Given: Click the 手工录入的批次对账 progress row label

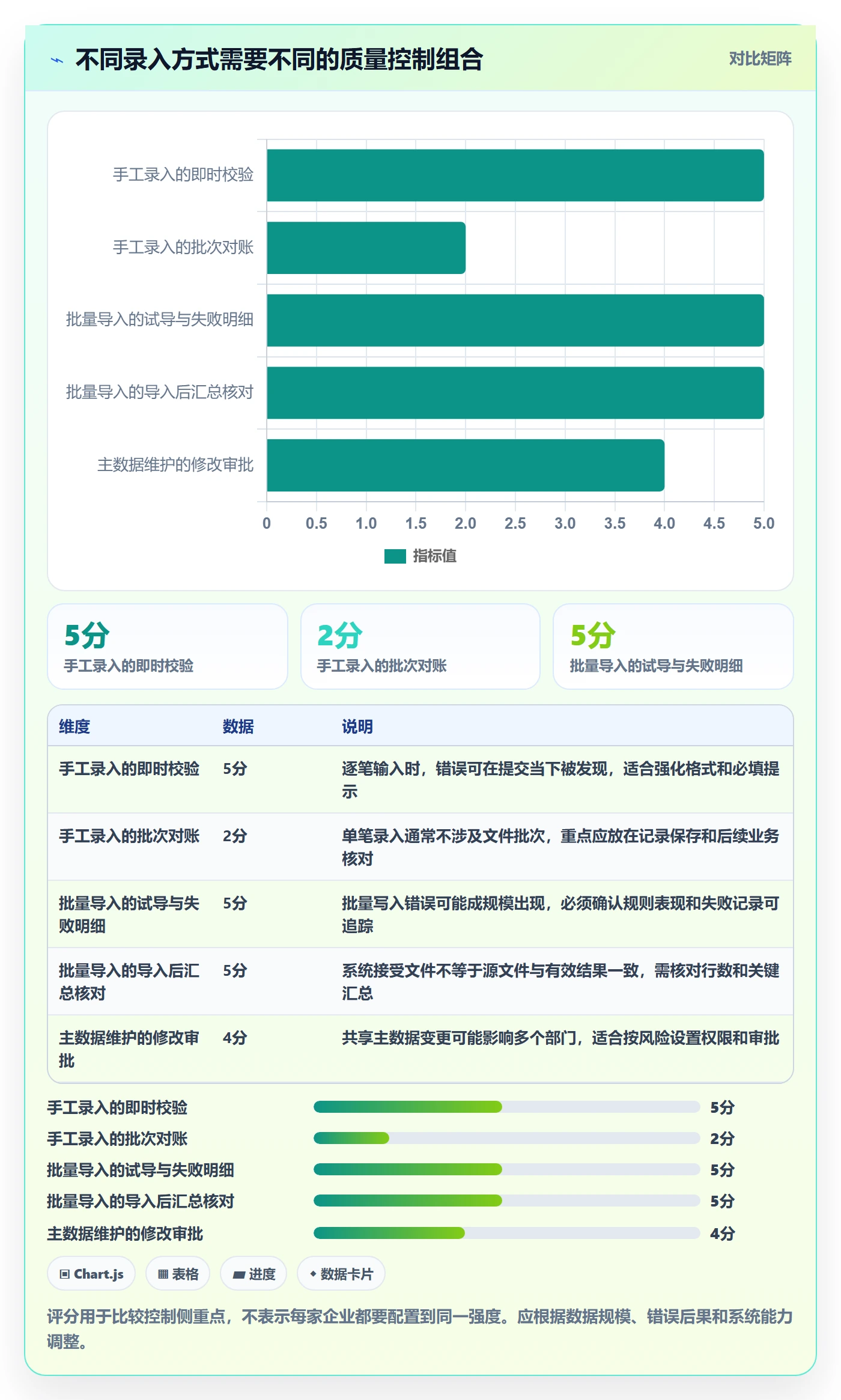Looking at the screenshot, I should (118, 1139).
